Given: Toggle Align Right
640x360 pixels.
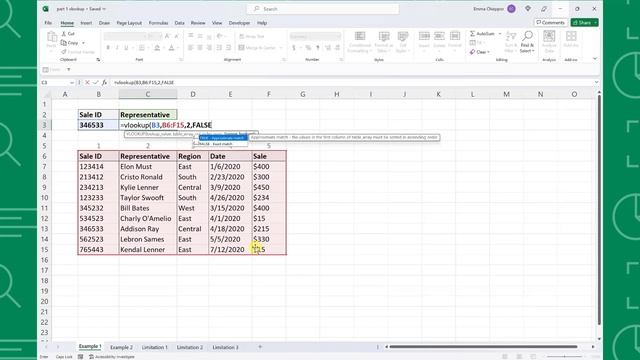Looking at the screenshot, I should [209, 48].
